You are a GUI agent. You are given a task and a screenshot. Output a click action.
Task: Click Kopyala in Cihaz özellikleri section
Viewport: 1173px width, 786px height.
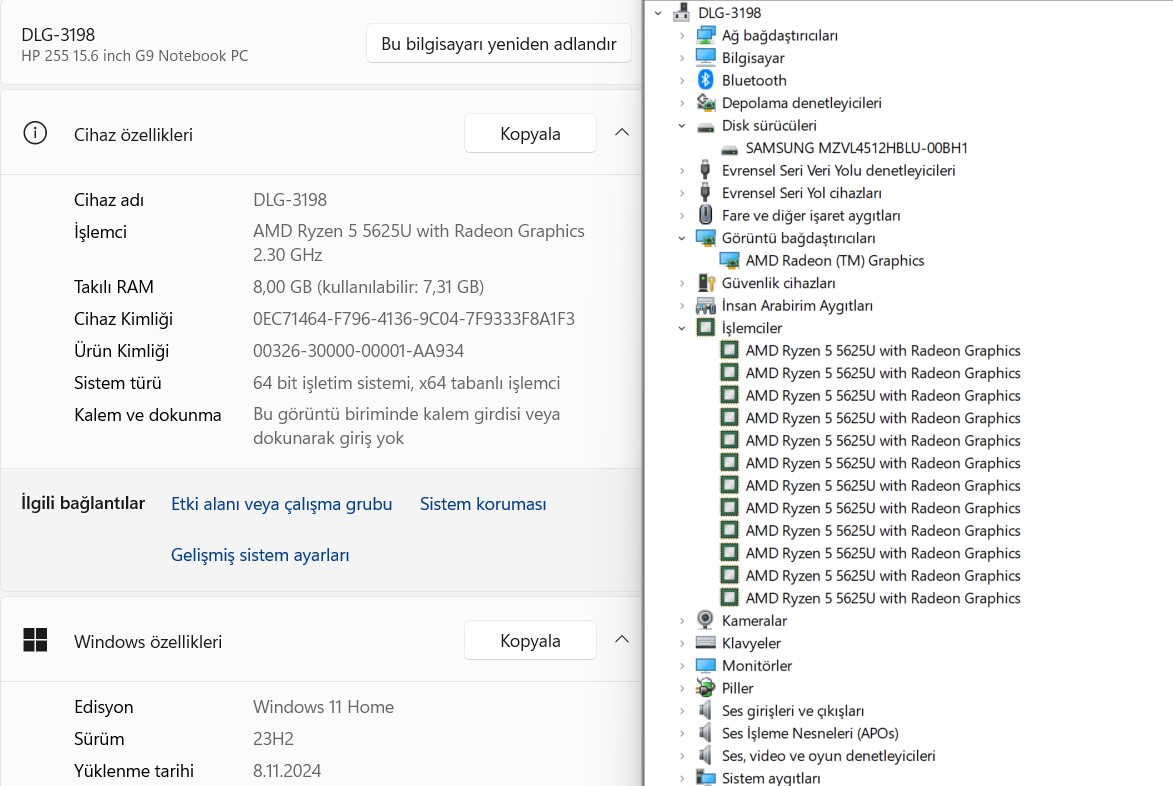click(530, 133)
